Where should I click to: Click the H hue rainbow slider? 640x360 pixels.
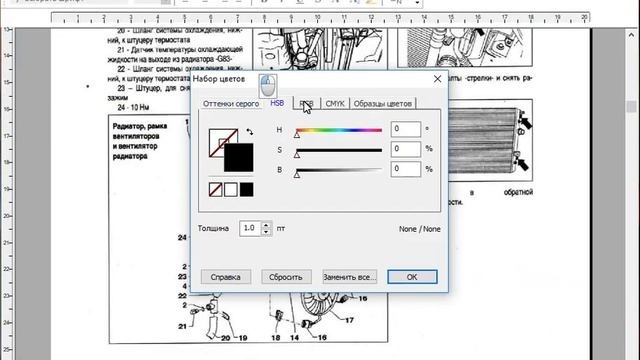pos(339,130)
